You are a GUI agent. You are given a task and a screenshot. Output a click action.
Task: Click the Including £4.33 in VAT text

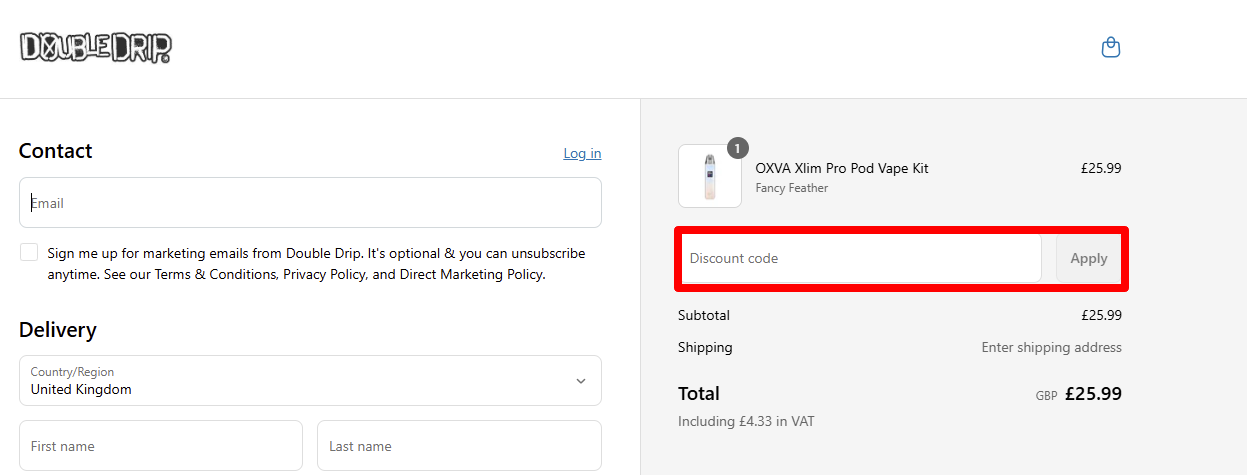tap(746, 421)
